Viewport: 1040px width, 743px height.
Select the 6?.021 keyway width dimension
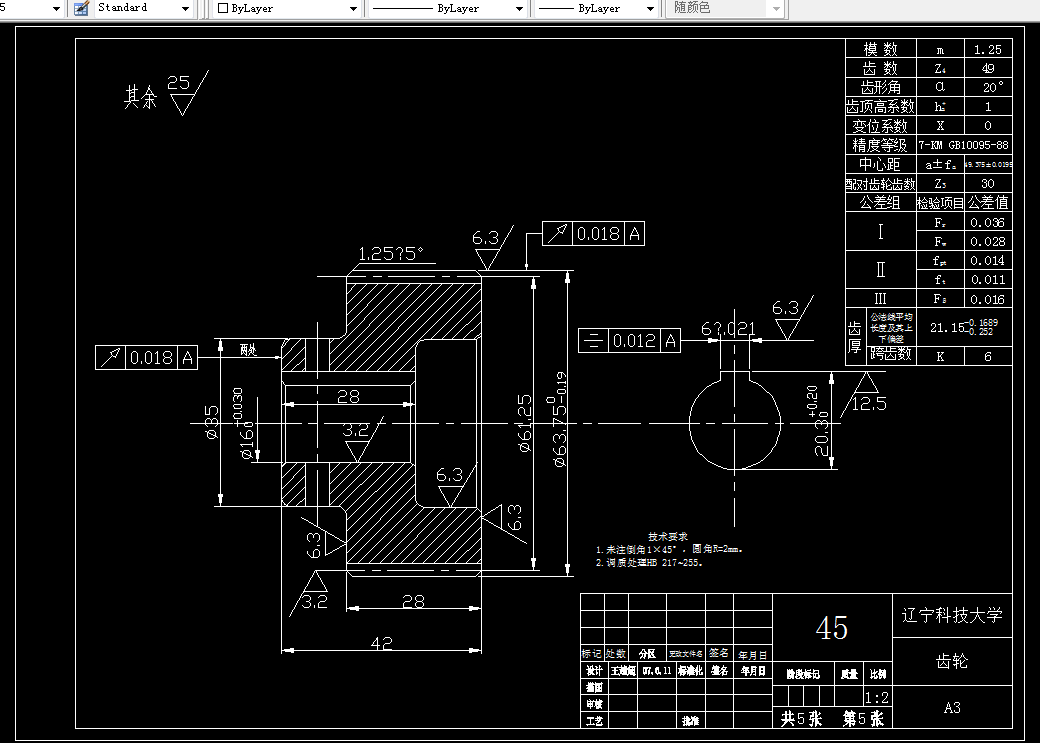[728, 329]
